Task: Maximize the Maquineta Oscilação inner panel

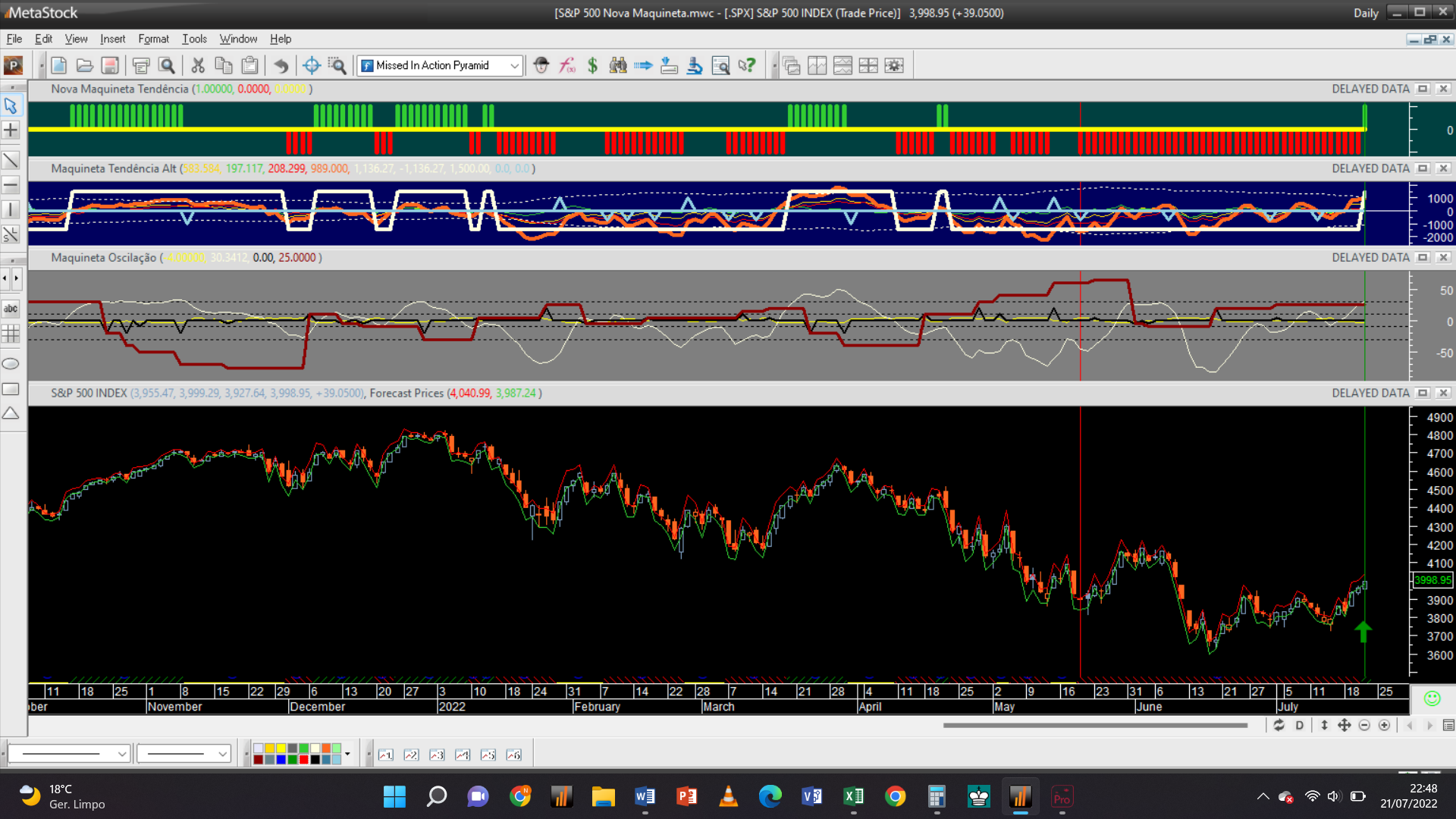Action: (x=1423, y=258)
